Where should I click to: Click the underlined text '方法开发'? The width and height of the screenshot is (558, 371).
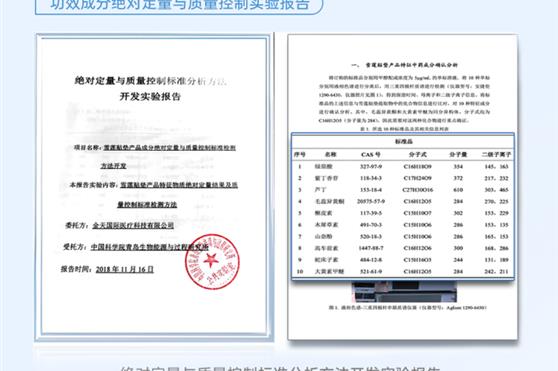pos(114,166)
